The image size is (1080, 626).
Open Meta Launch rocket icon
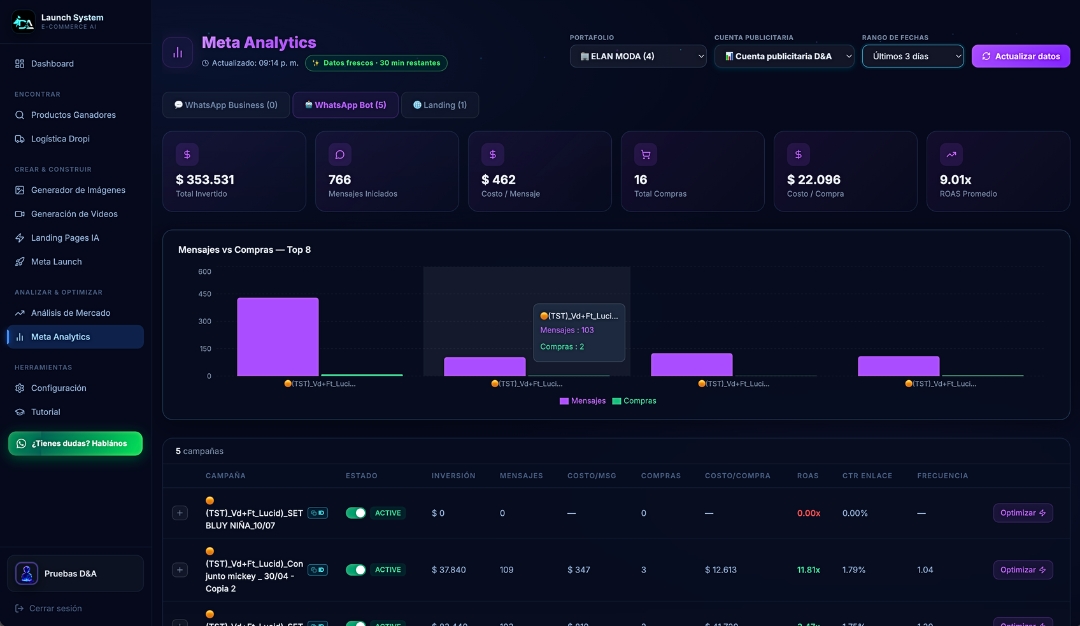tap(19, 262)
